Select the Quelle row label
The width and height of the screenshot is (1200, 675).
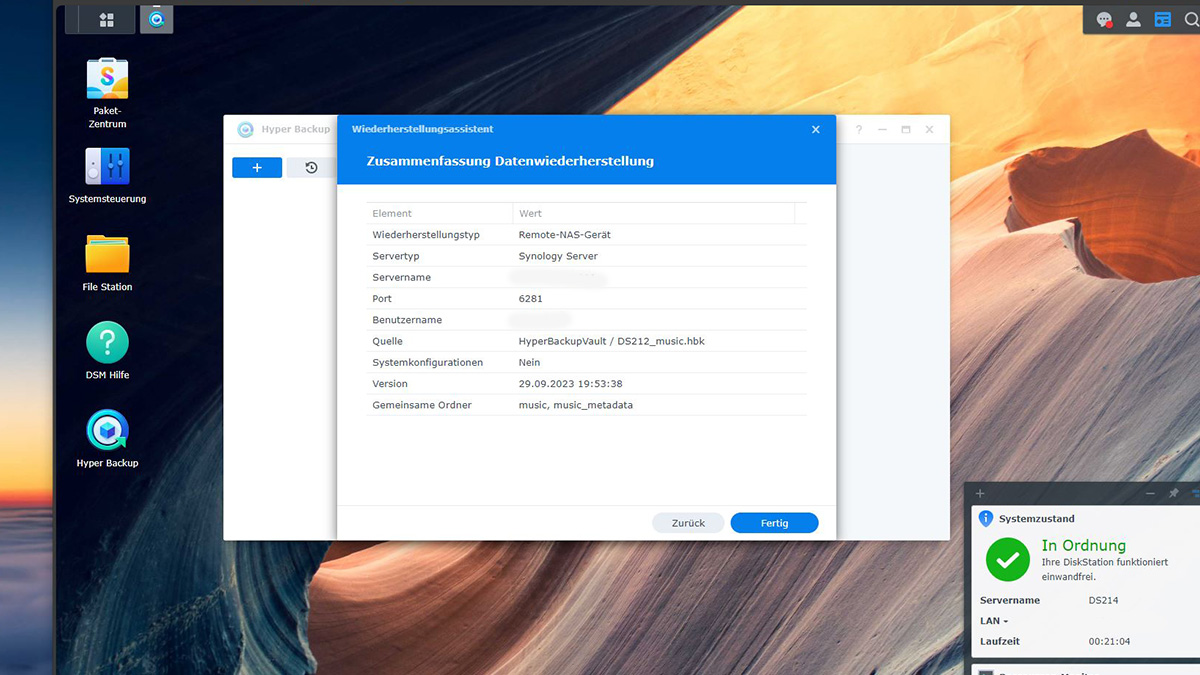tap(387, 341)
